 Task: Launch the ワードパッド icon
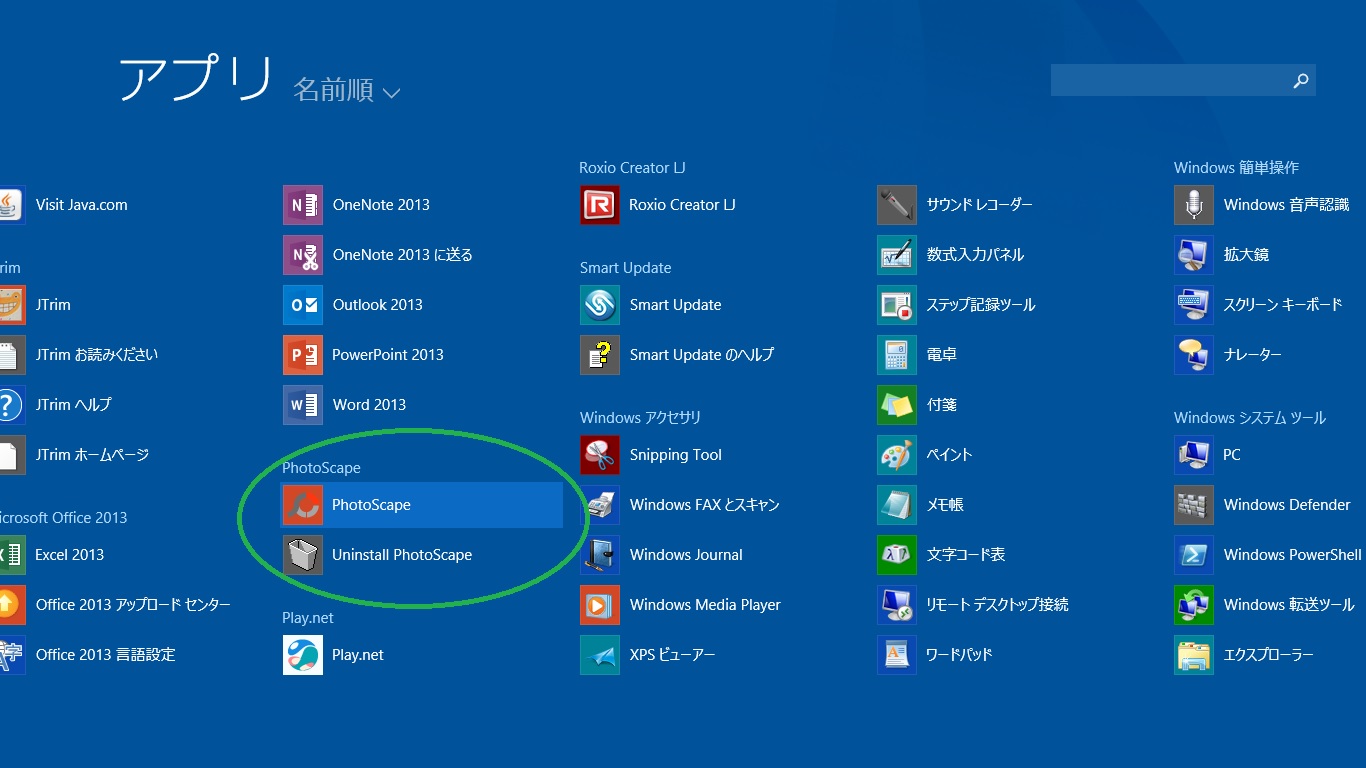pos(897,655)
